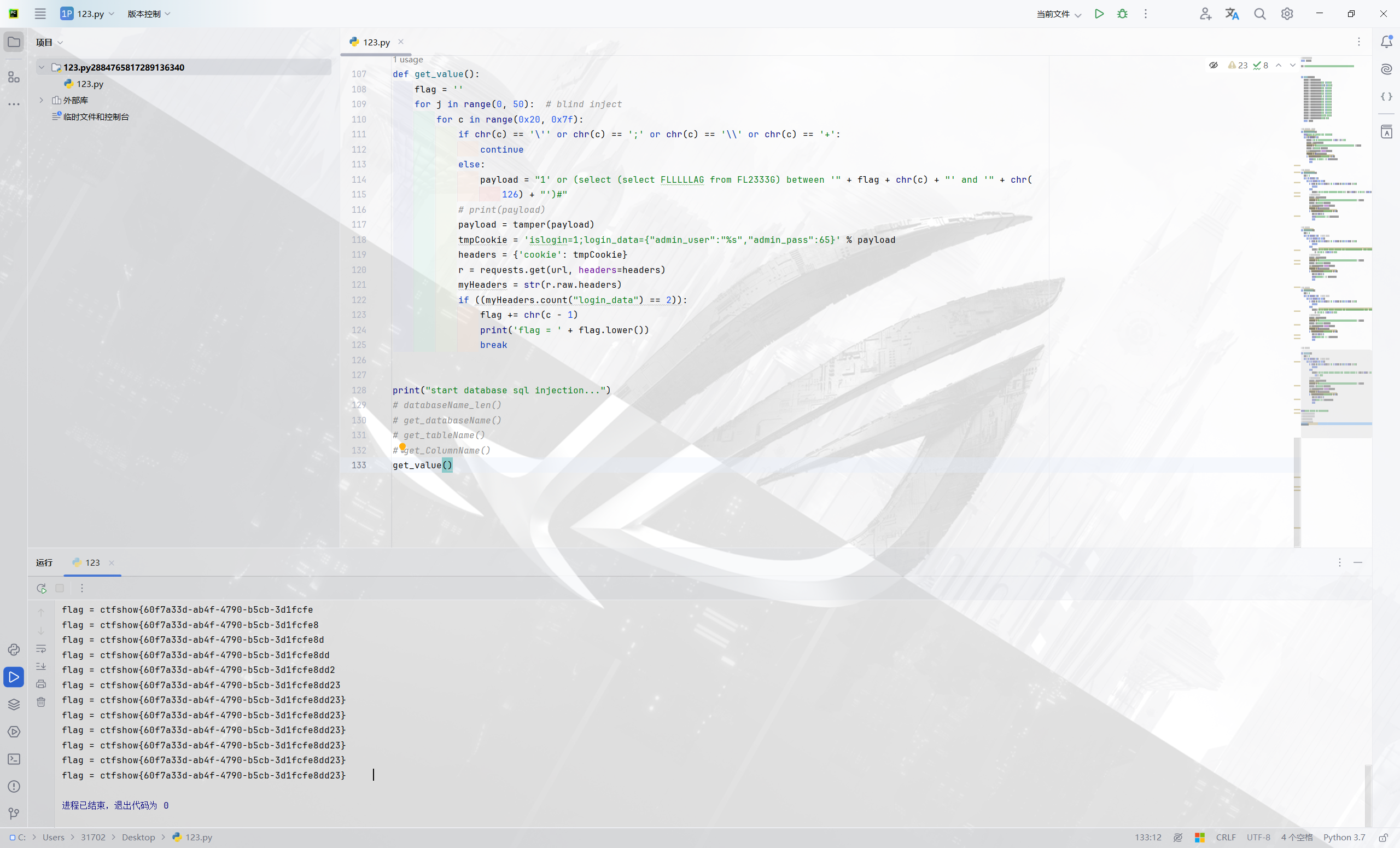Screen dimensions: 1400x848
Task: Click Users in path breadcrumb
Action: pos(54,837)
